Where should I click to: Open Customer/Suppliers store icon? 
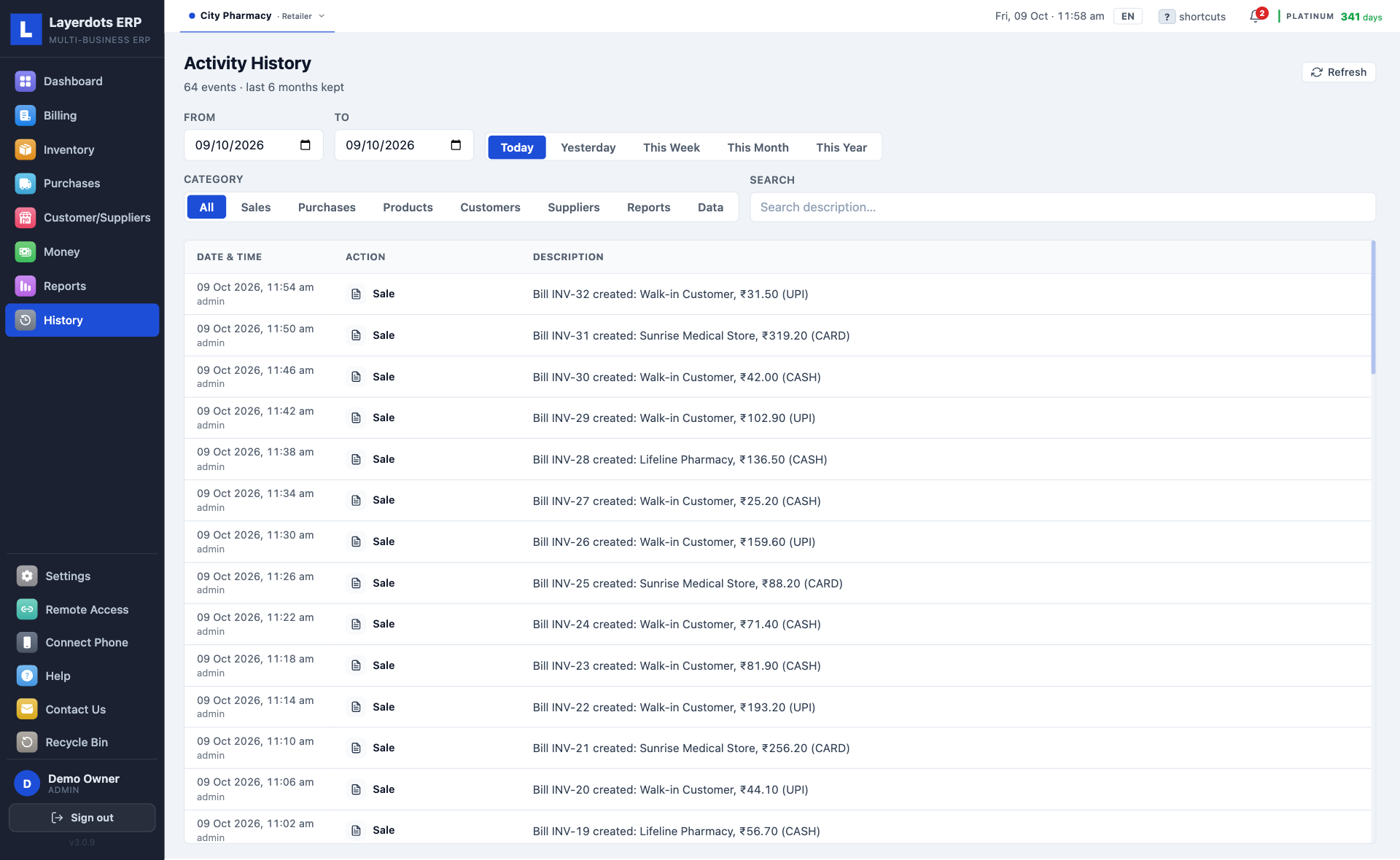(x=26, y=217)
